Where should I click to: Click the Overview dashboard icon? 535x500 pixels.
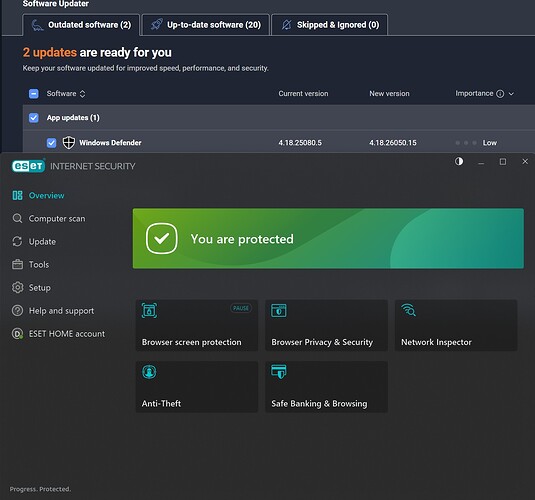(x=17, y=195)
